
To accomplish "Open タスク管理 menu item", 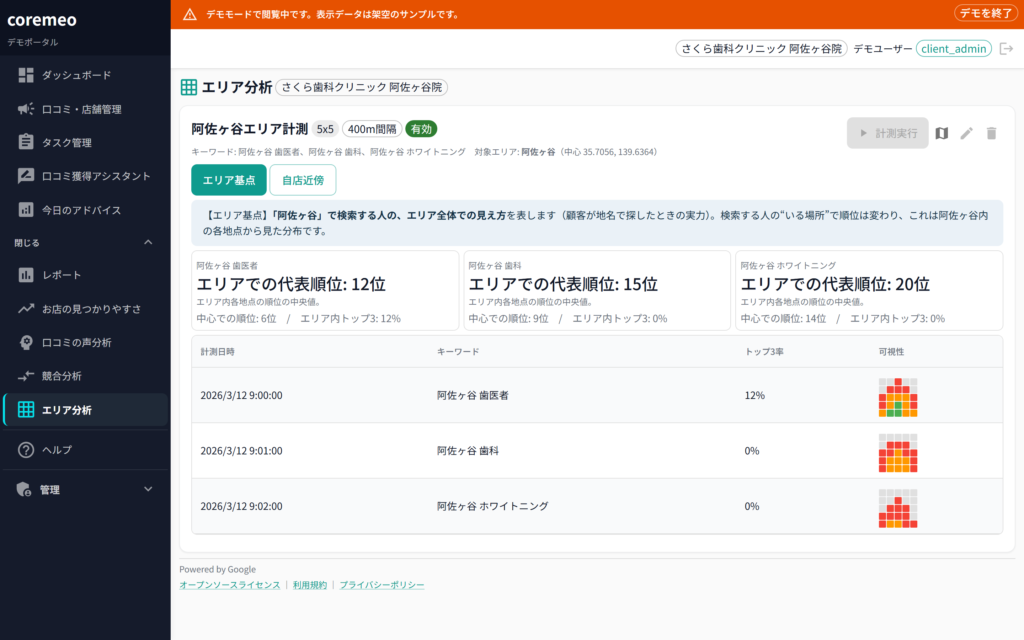I will (x=86, y=142).
